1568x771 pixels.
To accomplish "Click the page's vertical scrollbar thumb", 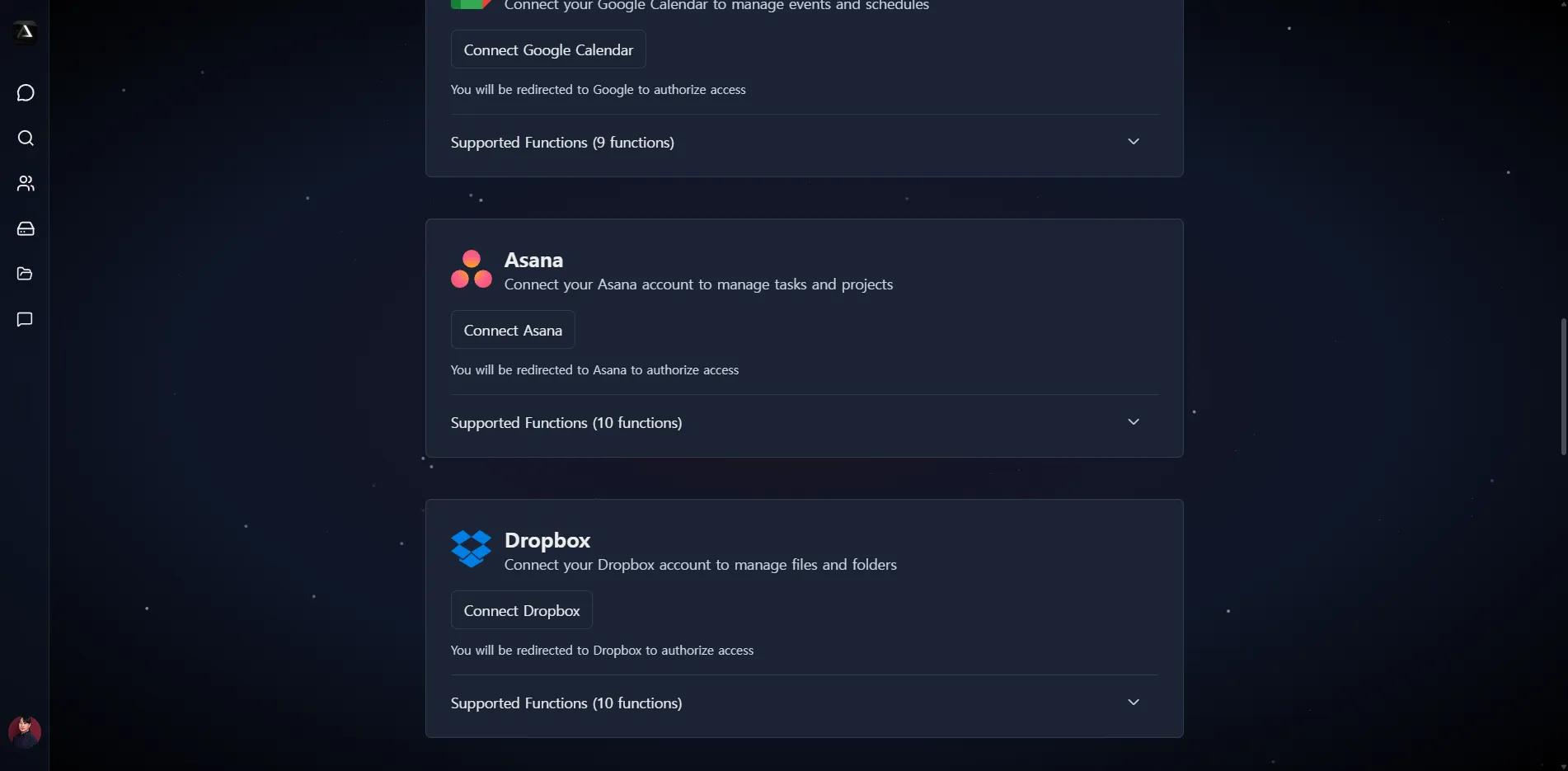I will pyautogui.click(x=1563, y=386).
